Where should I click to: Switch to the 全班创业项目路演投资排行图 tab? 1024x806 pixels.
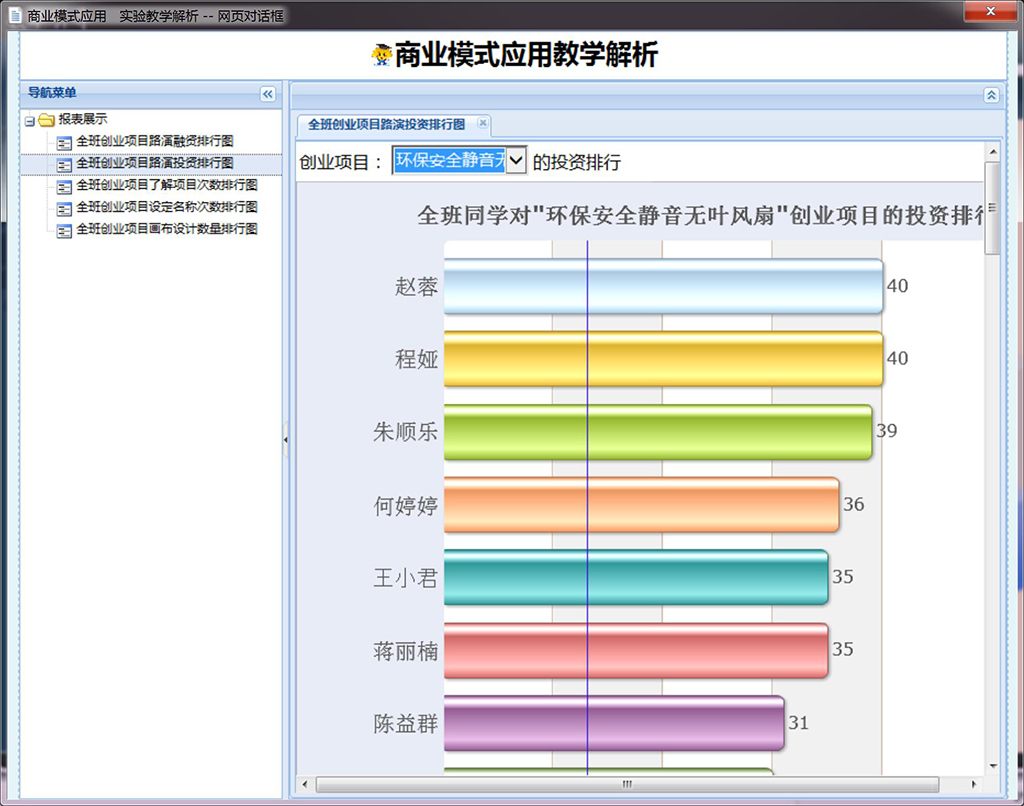(x=386, y=125)
